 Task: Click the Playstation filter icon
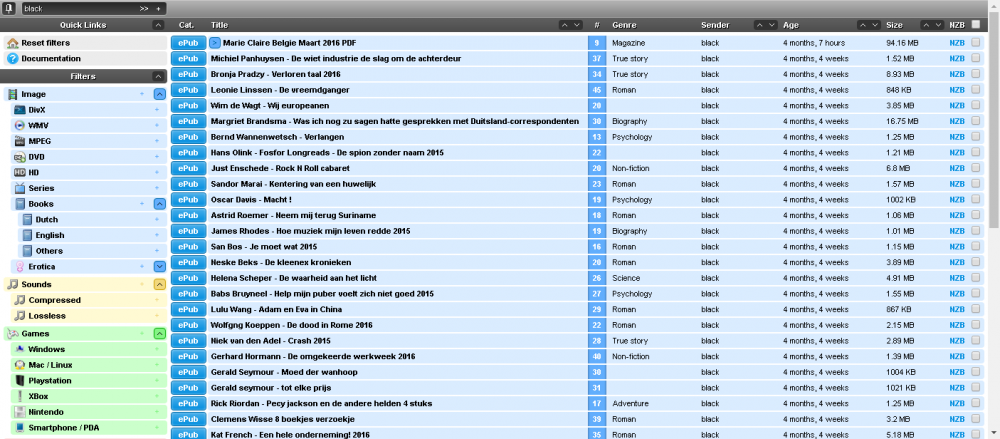point(20,381)
